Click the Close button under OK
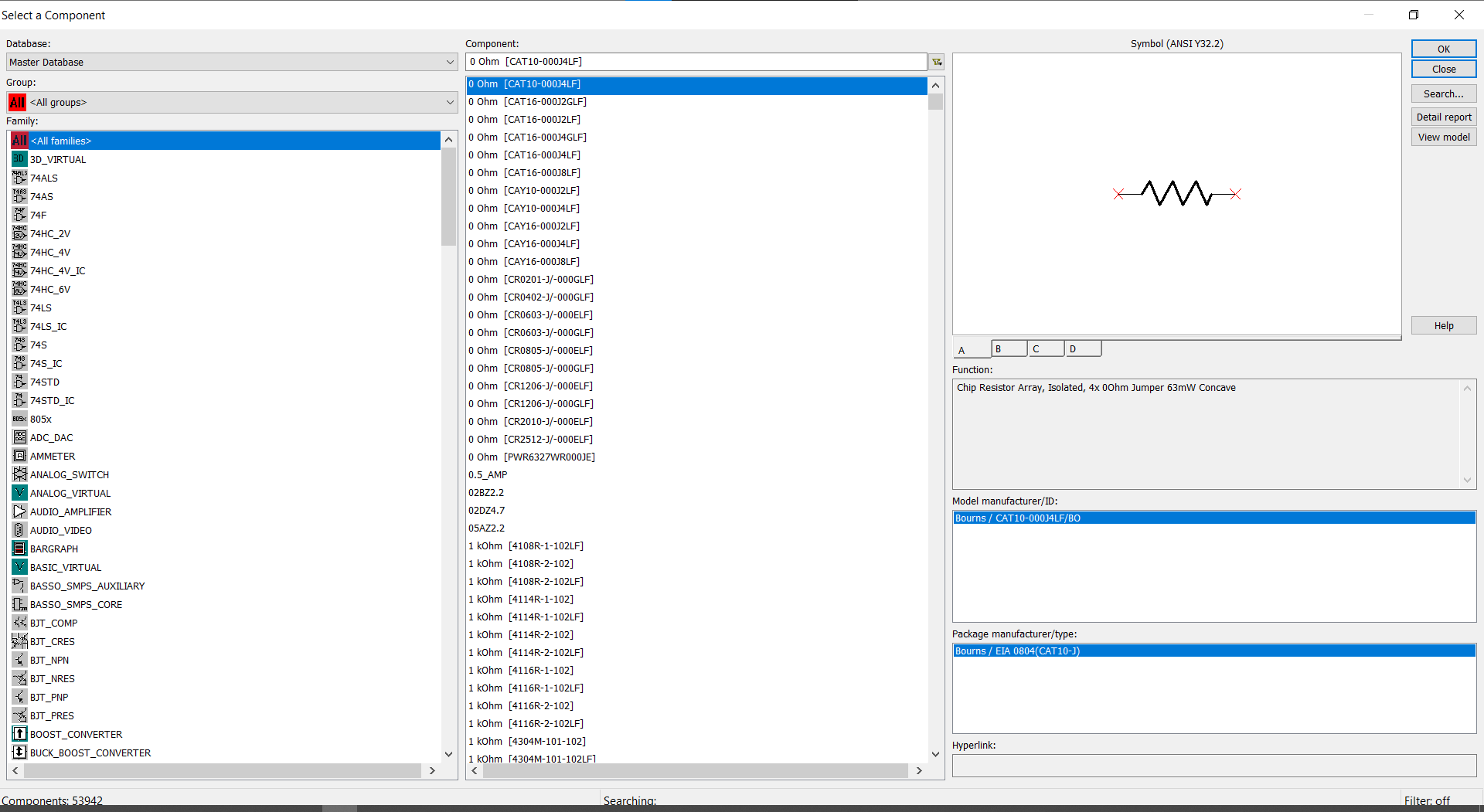1484x812 pixels. (1444, 69)
